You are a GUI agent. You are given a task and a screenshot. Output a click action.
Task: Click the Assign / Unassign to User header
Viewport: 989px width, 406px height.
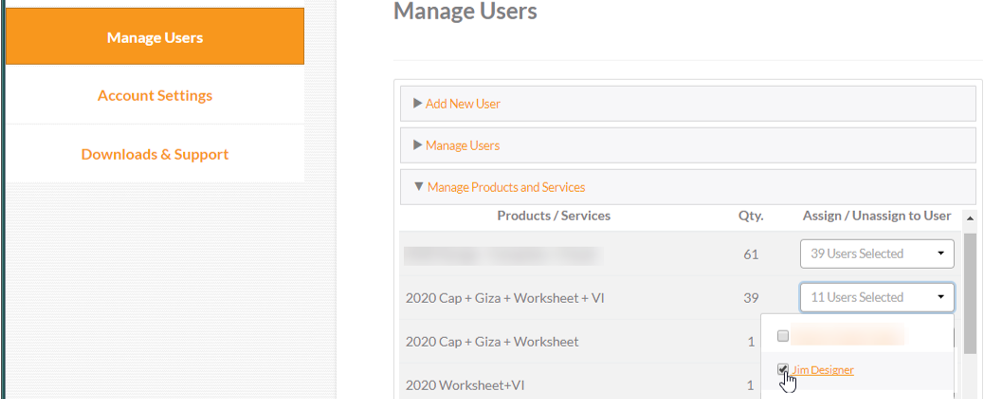(x=877, y=216)
